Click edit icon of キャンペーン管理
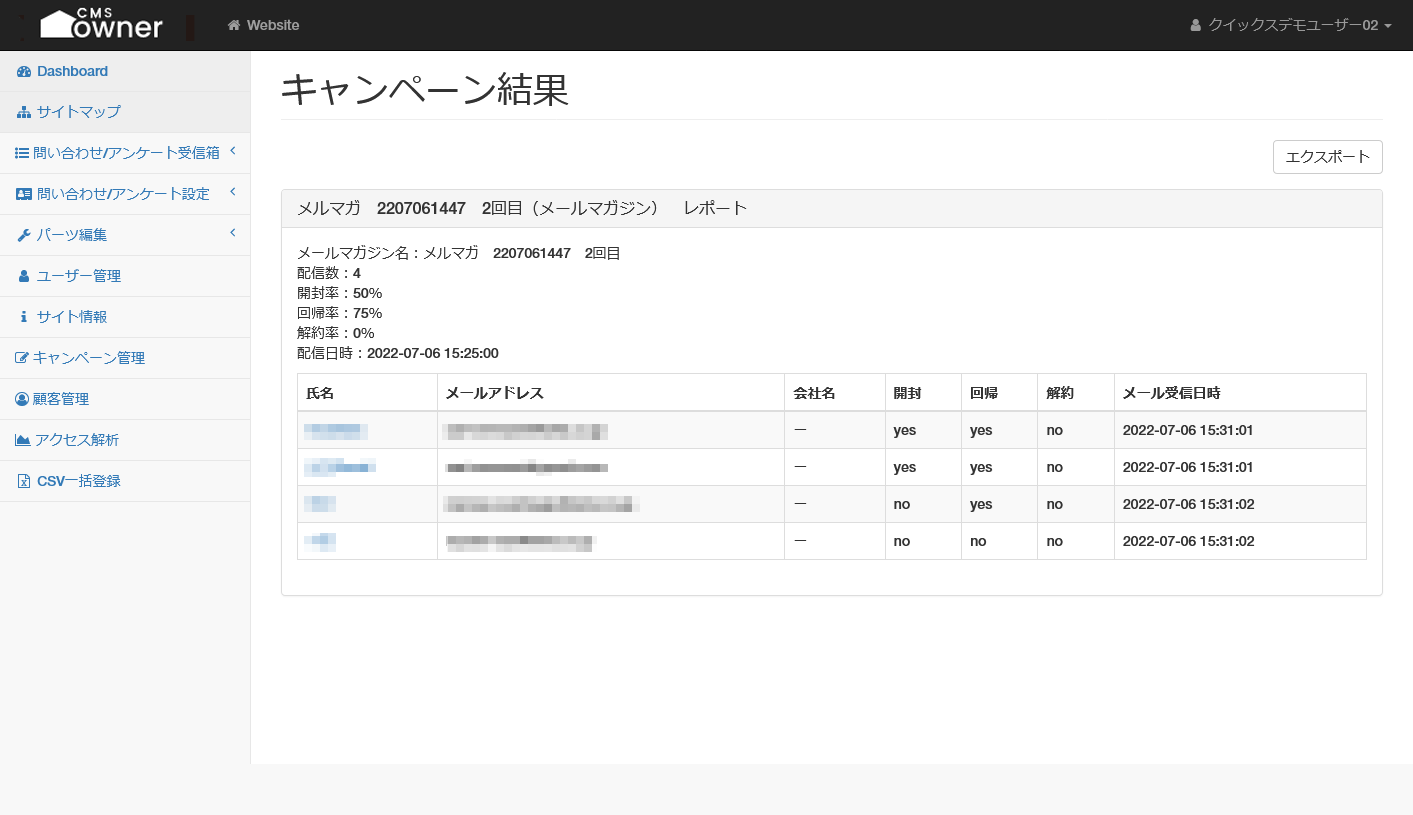The image size is (1413, 815). coord(22,358)
